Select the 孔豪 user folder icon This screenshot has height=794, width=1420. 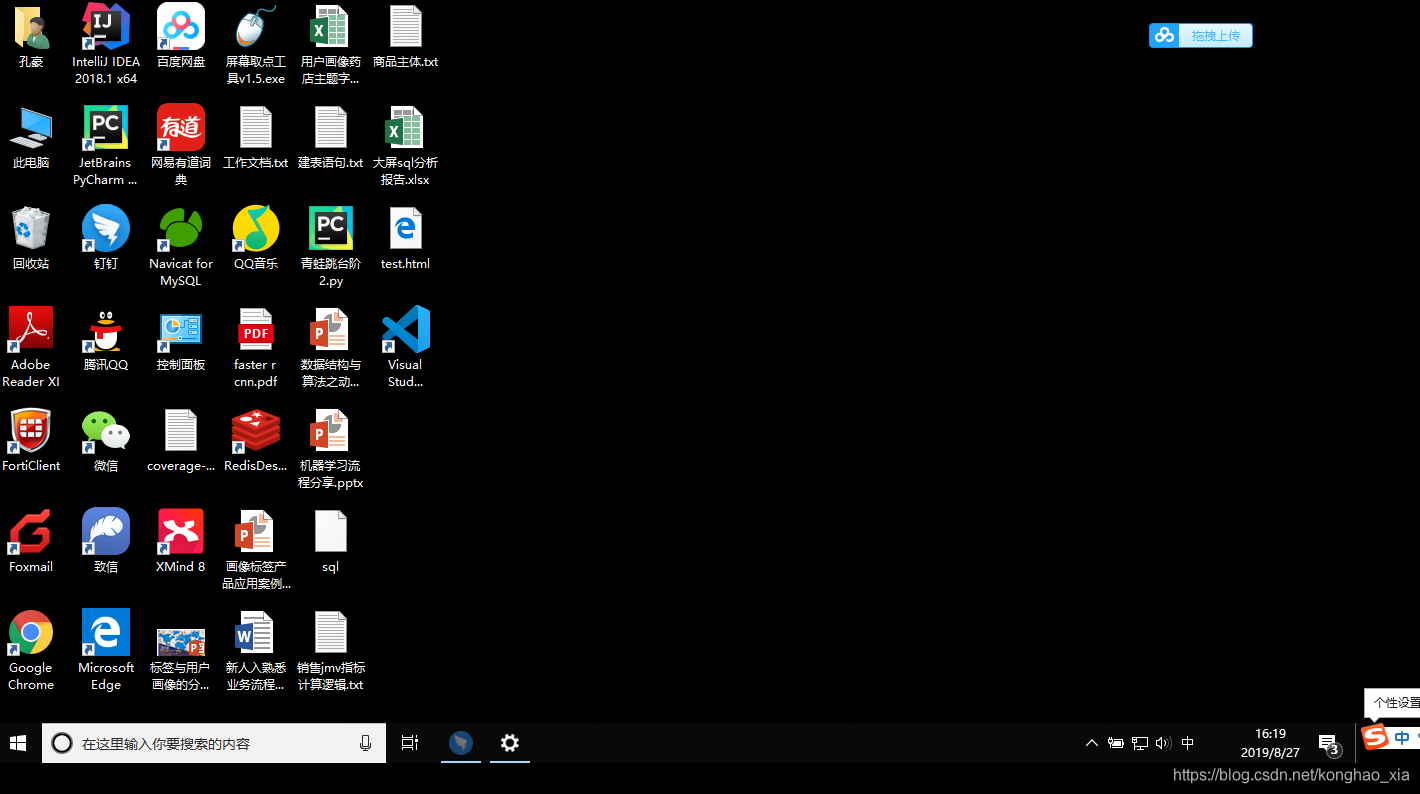pos(31,37)
